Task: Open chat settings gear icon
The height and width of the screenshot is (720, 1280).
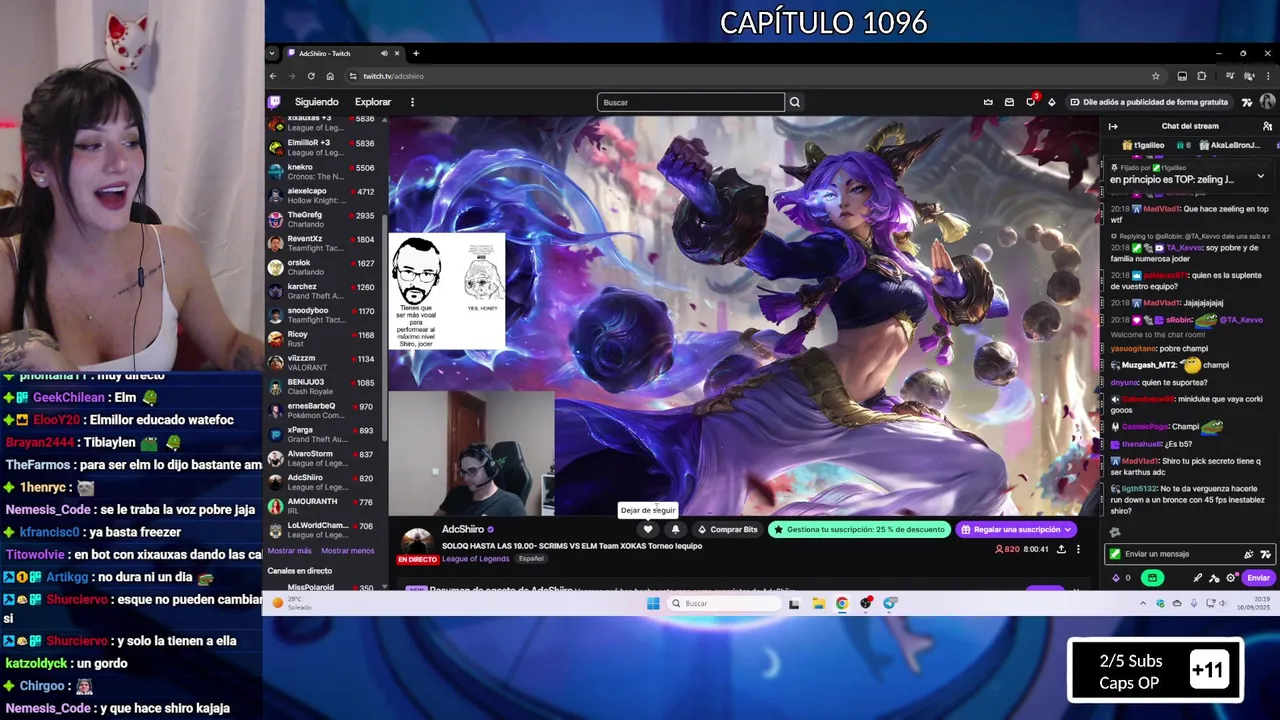Action: tap(1231, 578)
